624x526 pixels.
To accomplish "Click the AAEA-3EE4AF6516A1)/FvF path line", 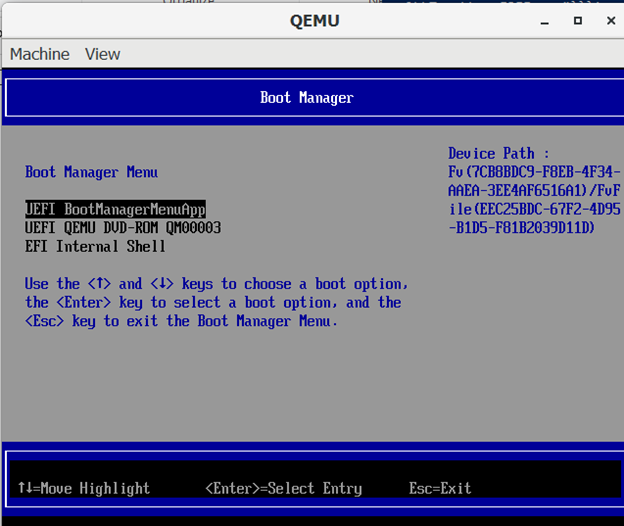I will coord(534,191).
